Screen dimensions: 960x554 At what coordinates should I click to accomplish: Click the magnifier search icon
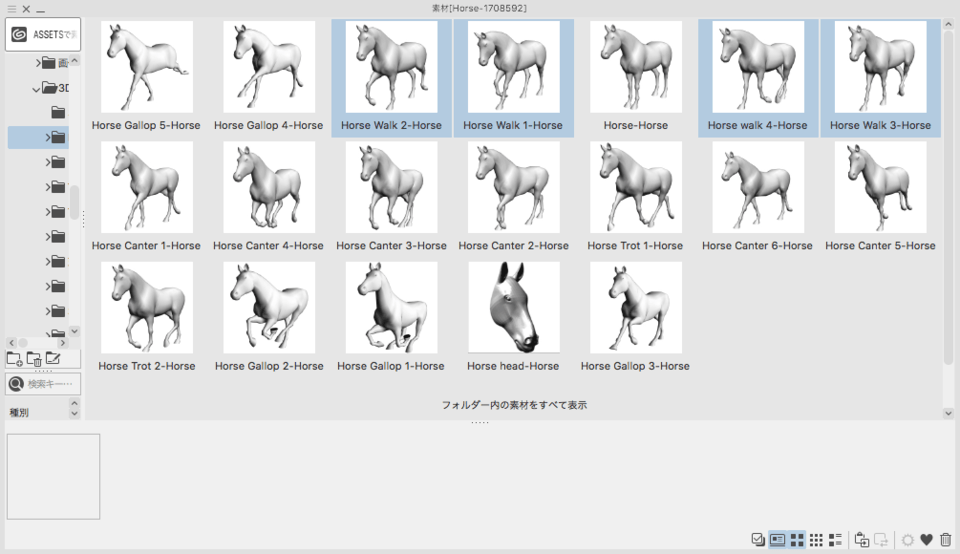[16, 384]
